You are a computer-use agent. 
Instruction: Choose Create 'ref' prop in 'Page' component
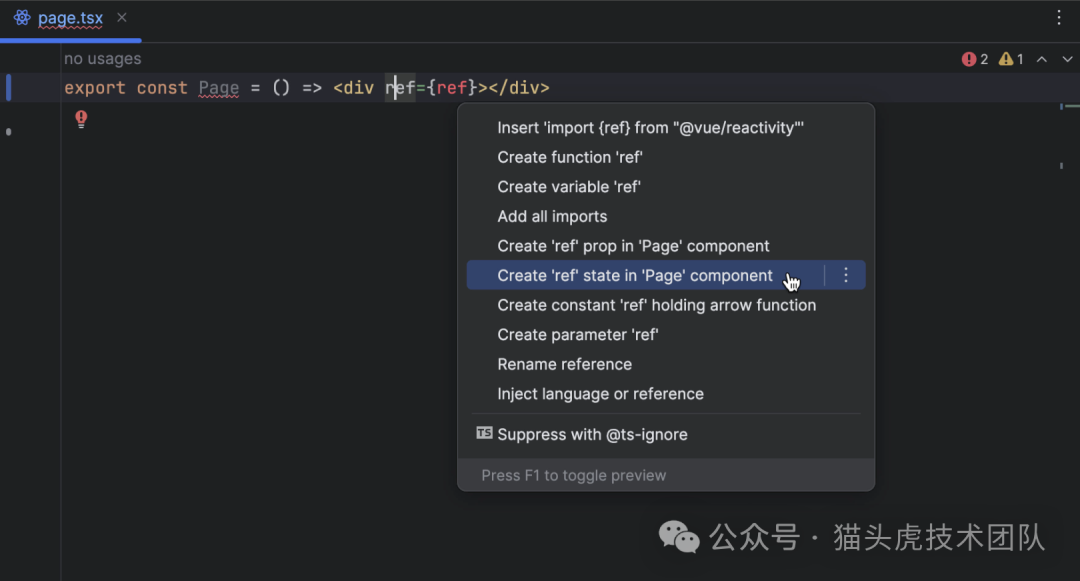pyautogui.click(x=633, y=246)
